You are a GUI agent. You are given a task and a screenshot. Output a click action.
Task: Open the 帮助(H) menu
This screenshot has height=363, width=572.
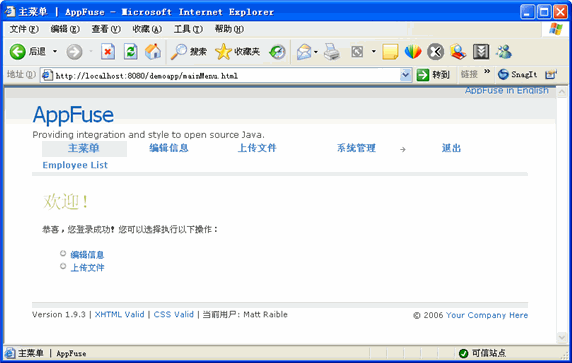click(x=229, y=29)
